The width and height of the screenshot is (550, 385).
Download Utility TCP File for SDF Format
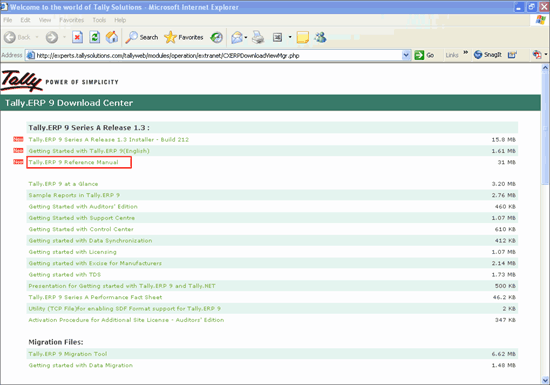tap(124, 309)
